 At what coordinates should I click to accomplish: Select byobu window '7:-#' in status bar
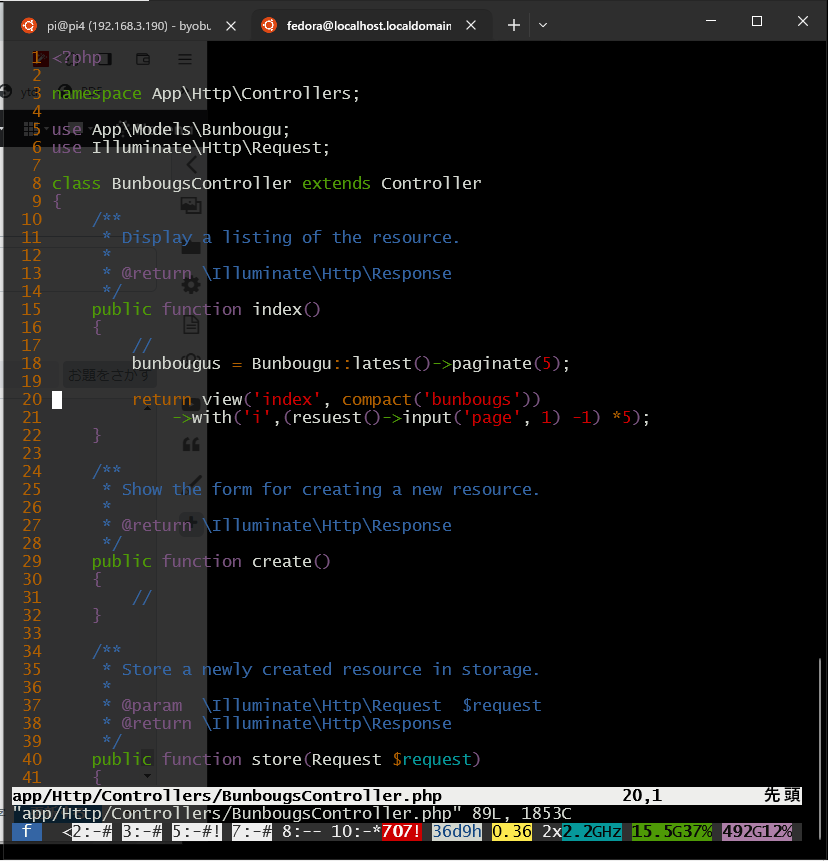click(252, 832)
